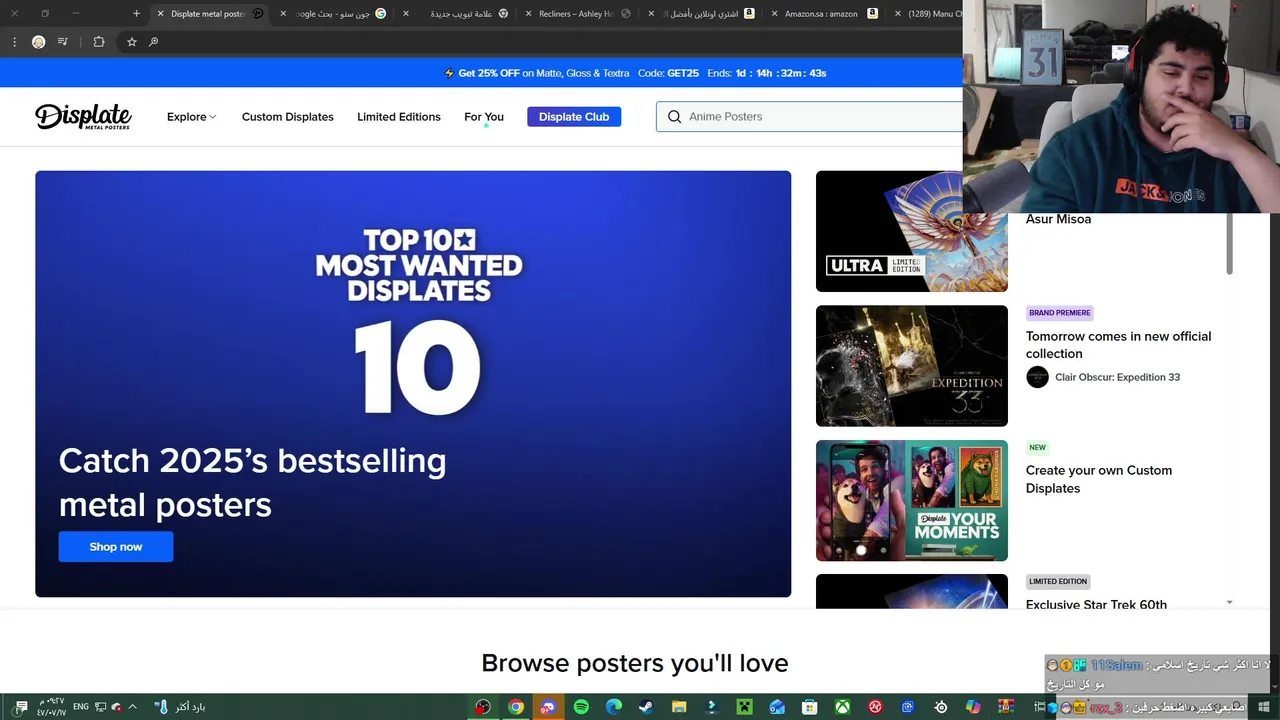This screenshot has height=720, width=1280.
Task: Click the Anime Posters search field
Action: [x=810, y=117]
